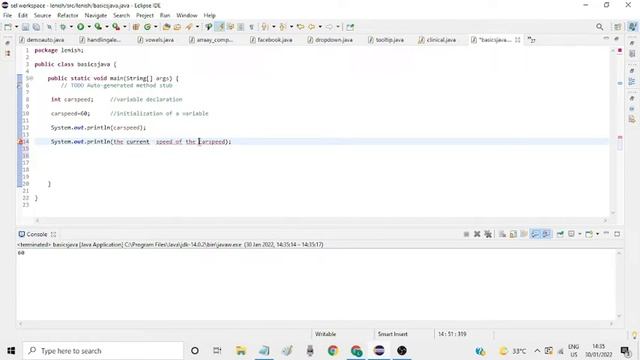Toggle Console Scroll Lock icon

[513, 234]
